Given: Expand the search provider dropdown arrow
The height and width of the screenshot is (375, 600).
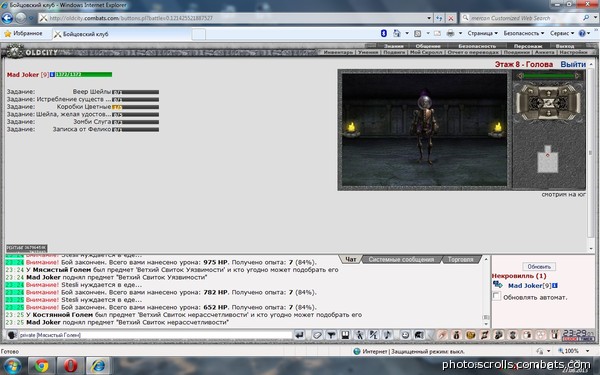Looking at the screenshot, I should click(x=596, y=18).
